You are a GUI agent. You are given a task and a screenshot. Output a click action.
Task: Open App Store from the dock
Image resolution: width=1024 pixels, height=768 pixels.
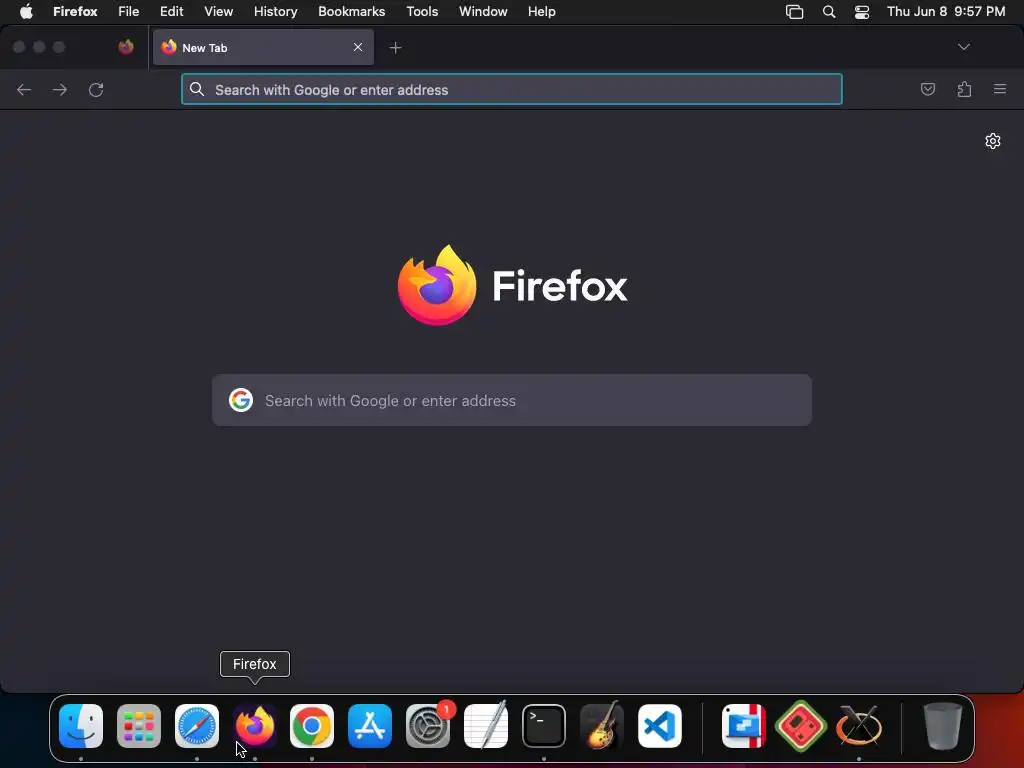[x=370, y=726]
